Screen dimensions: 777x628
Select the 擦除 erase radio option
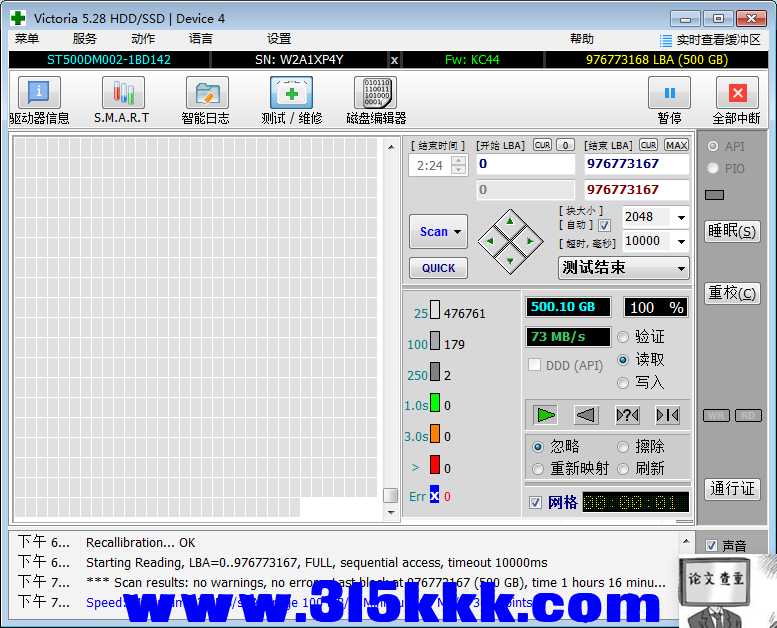[624, 446]
